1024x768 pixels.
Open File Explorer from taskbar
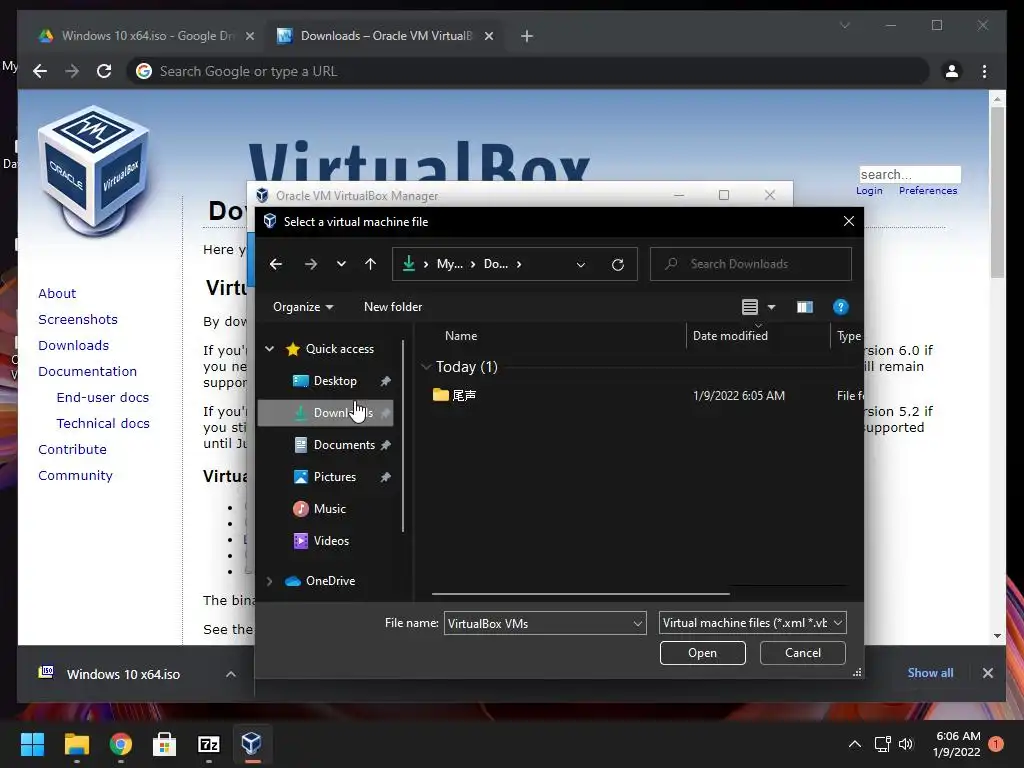[x=76, y=744]
